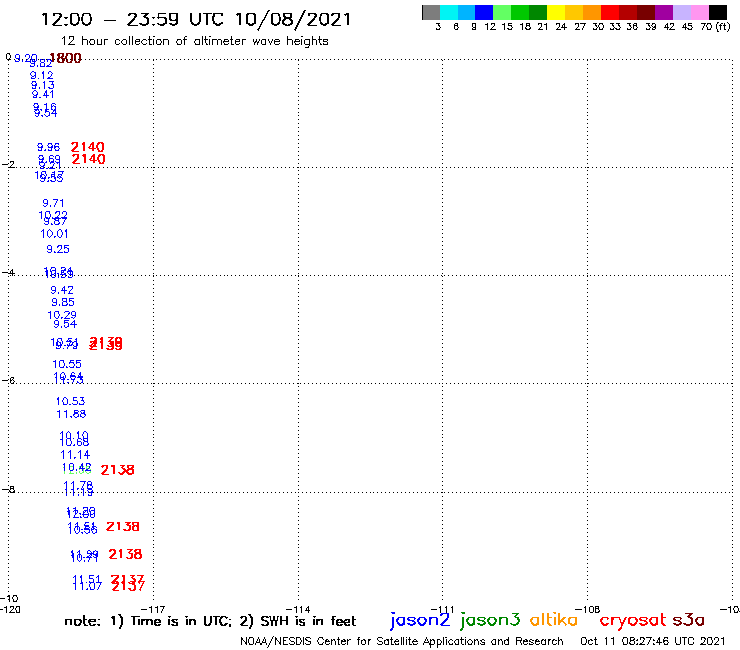Click the wave height value "11.14"

point(75,455)
